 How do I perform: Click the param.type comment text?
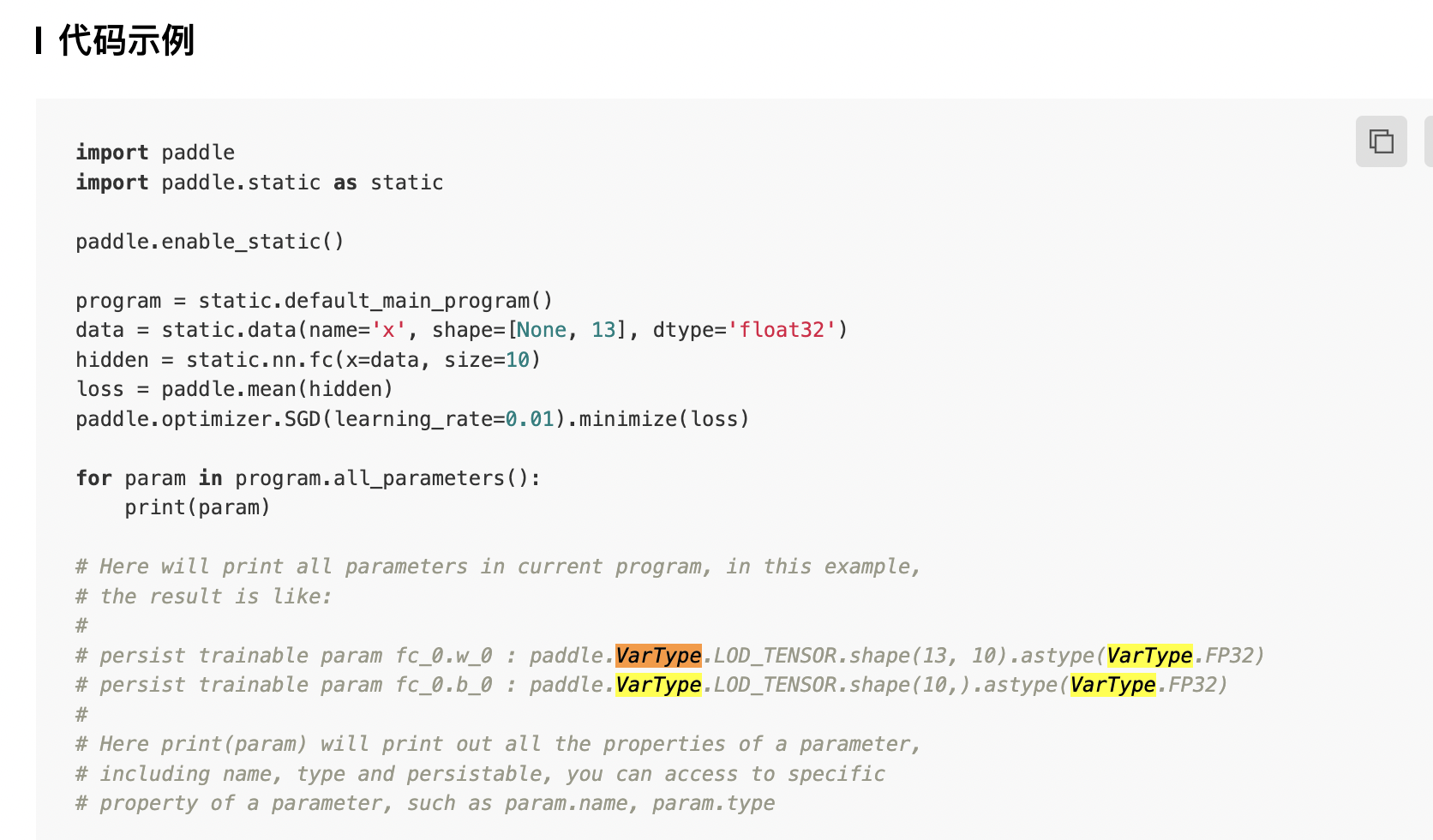pos(711,803)
